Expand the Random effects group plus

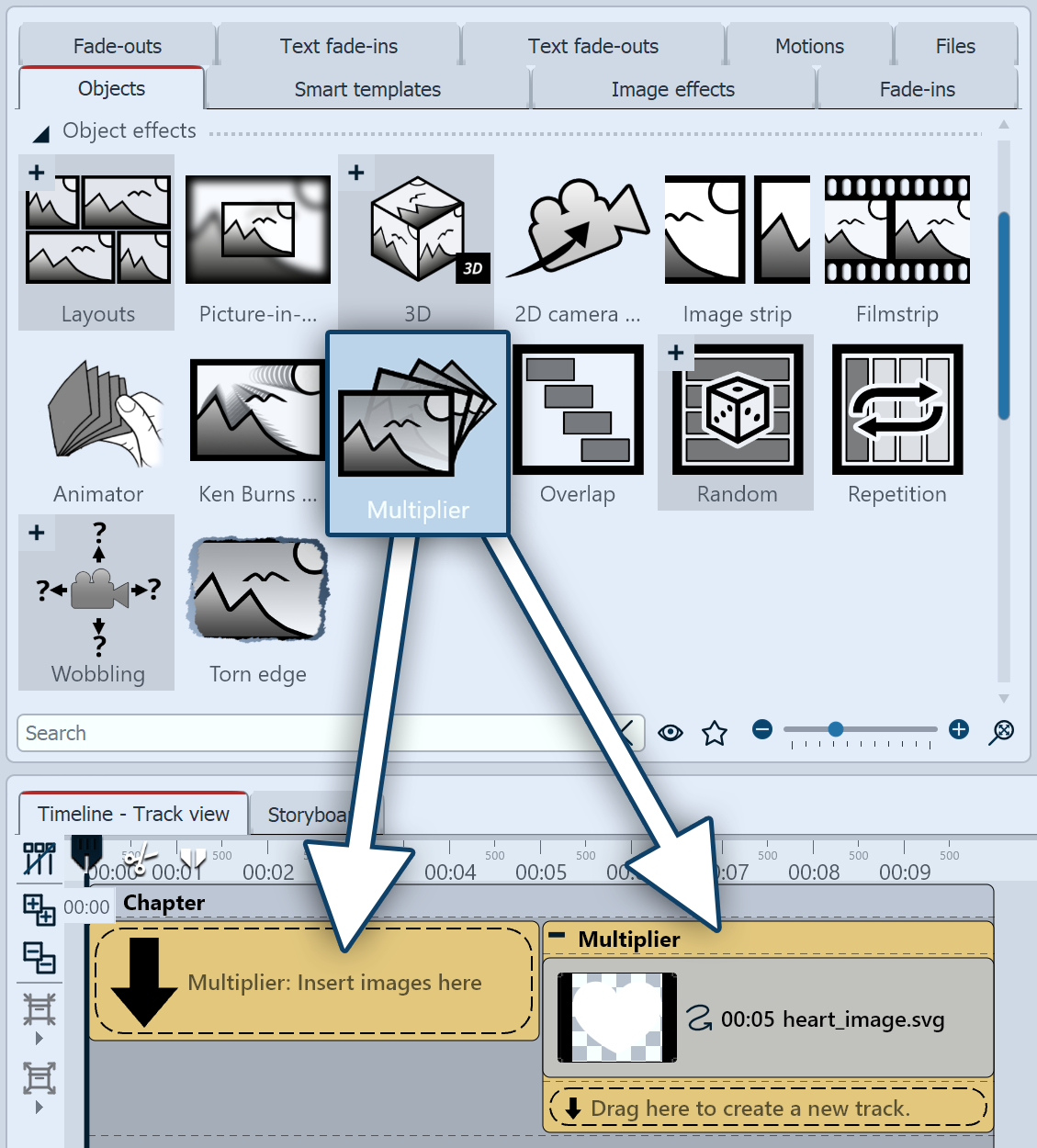[676, 353]
